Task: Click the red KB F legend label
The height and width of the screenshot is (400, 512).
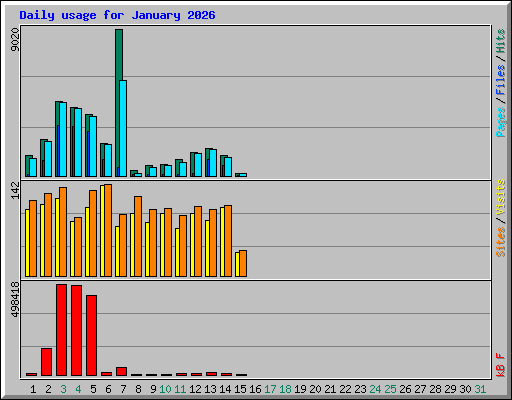Action: 500,365
